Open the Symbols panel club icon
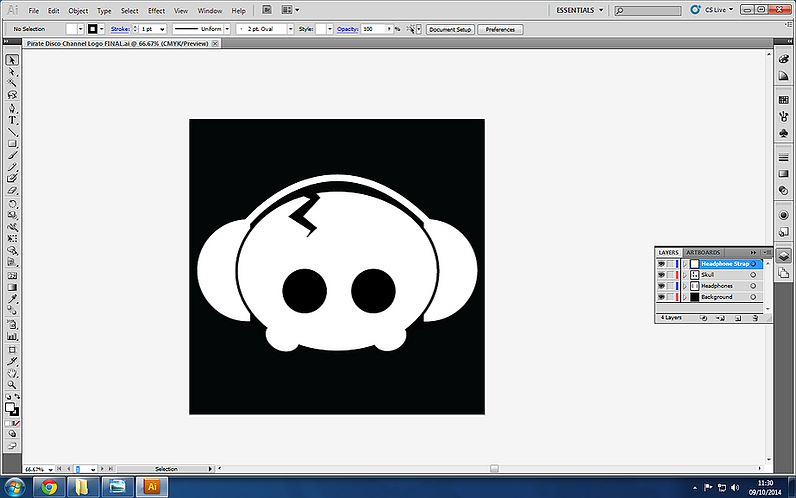Screen dimensions: 796x498 [x=783, y=134]
